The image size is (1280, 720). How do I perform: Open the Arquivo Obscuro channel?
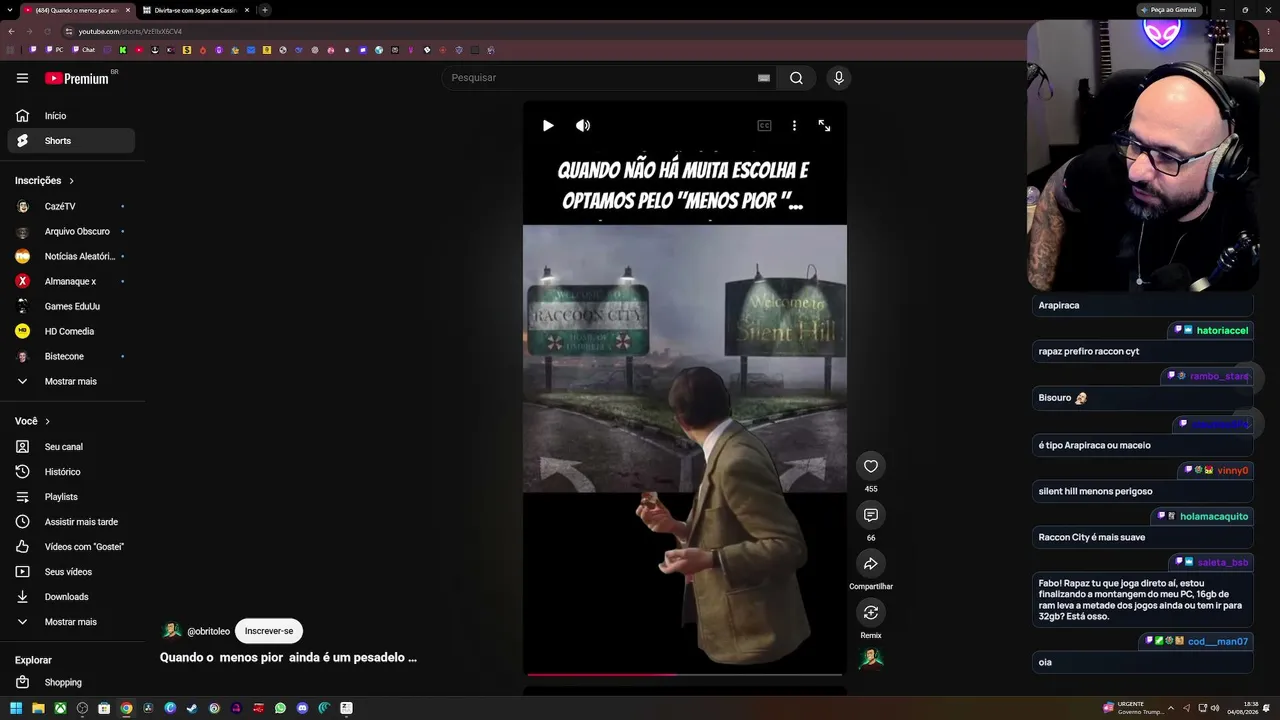[x=71, y=231]
